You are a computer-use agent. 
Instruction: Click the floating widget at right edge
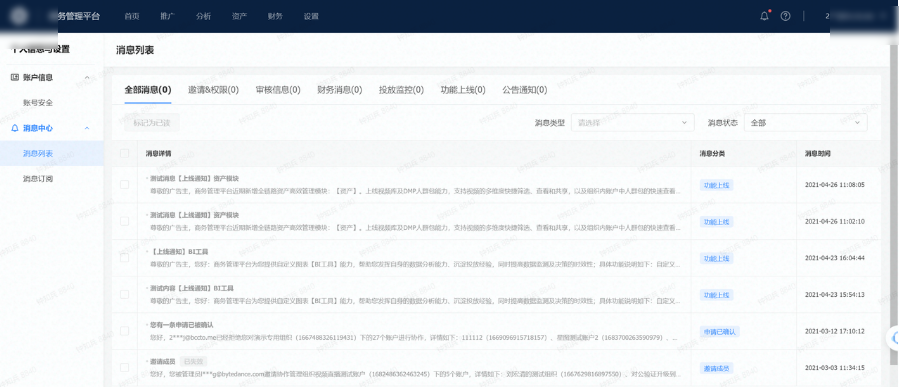pyautogui.click(x=893, y=339)
